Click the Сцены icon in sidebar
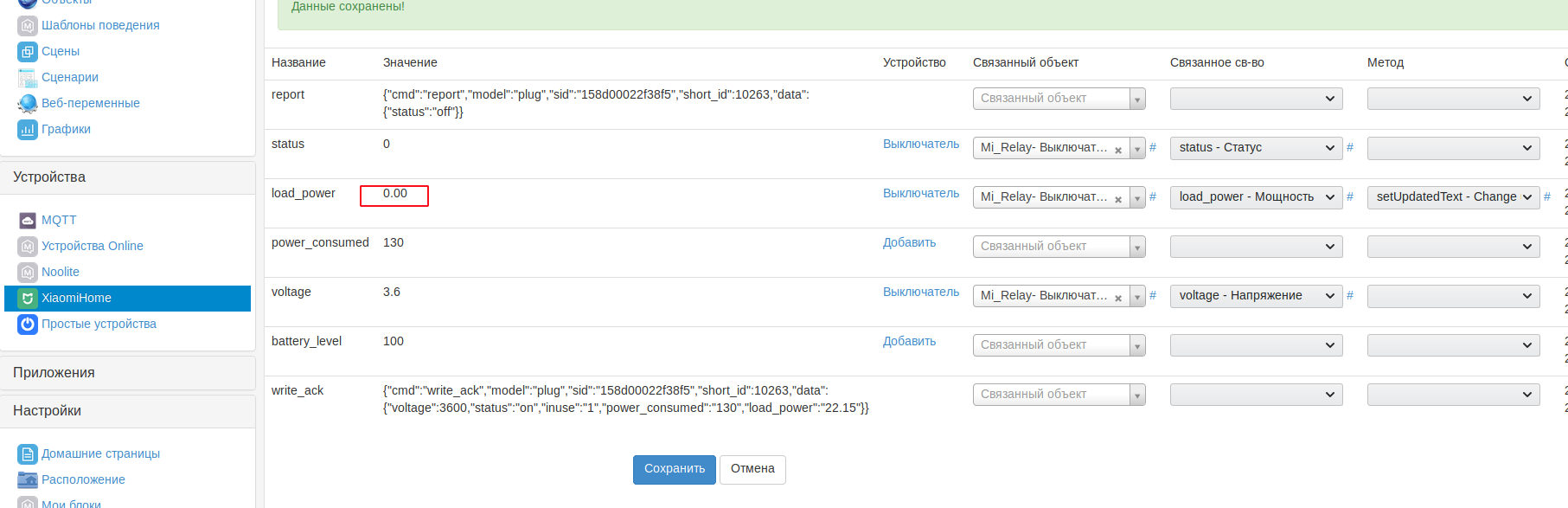Screen dimensions: 1568x508 click(28, 52)
